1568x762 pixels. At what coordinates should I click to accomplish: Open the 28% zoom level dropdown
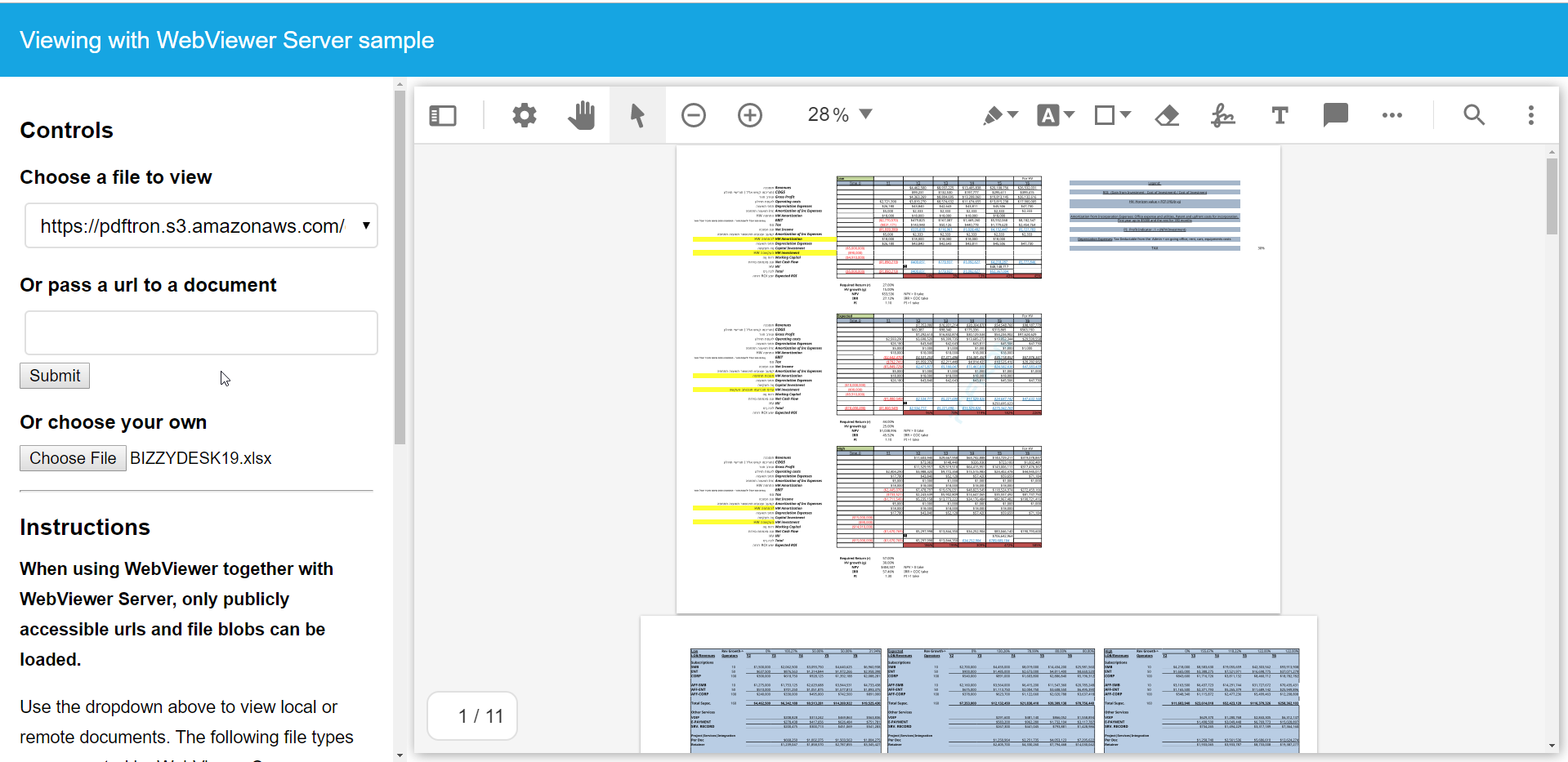(x=840, y=115)
